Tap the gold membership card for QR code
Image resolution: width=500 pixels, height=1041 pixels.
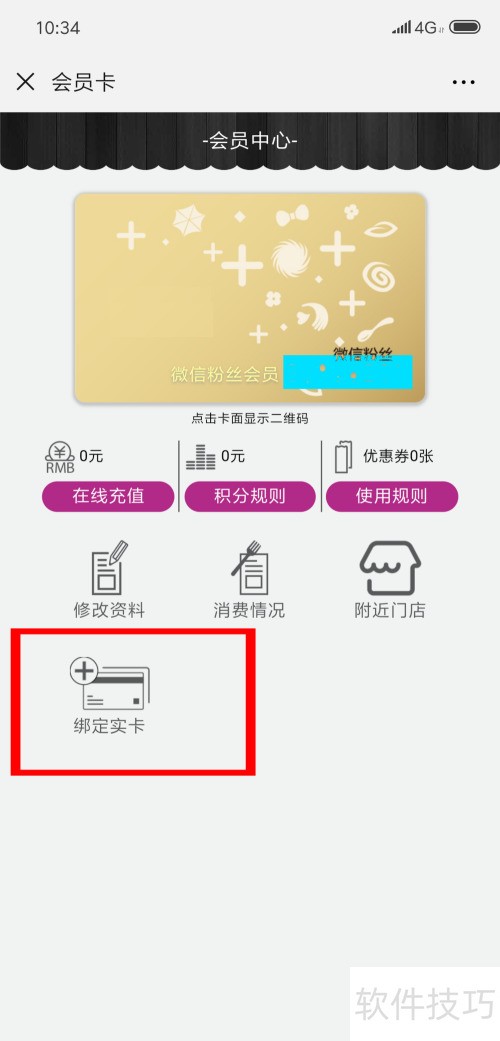click(x=250, y=297)
